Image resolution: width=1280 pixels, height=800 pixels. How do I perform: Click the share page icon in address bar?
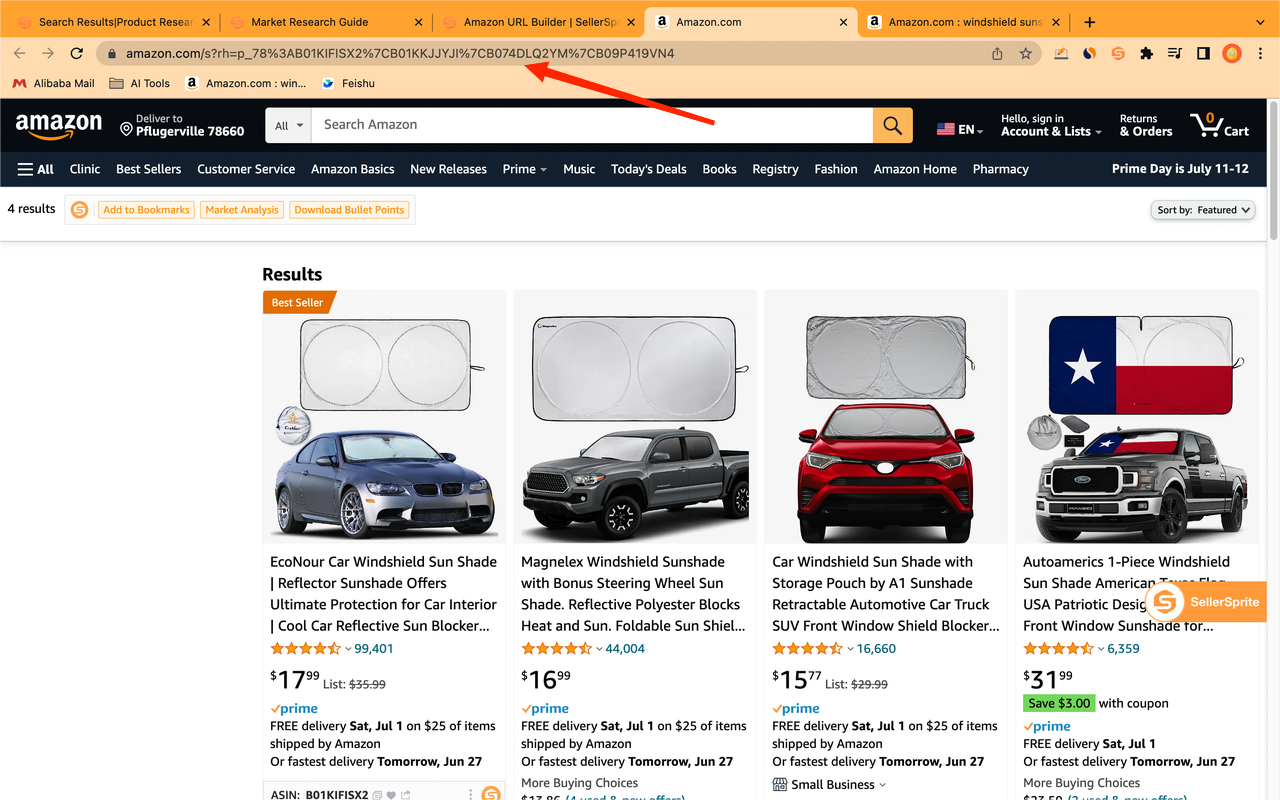click(997, 53)
